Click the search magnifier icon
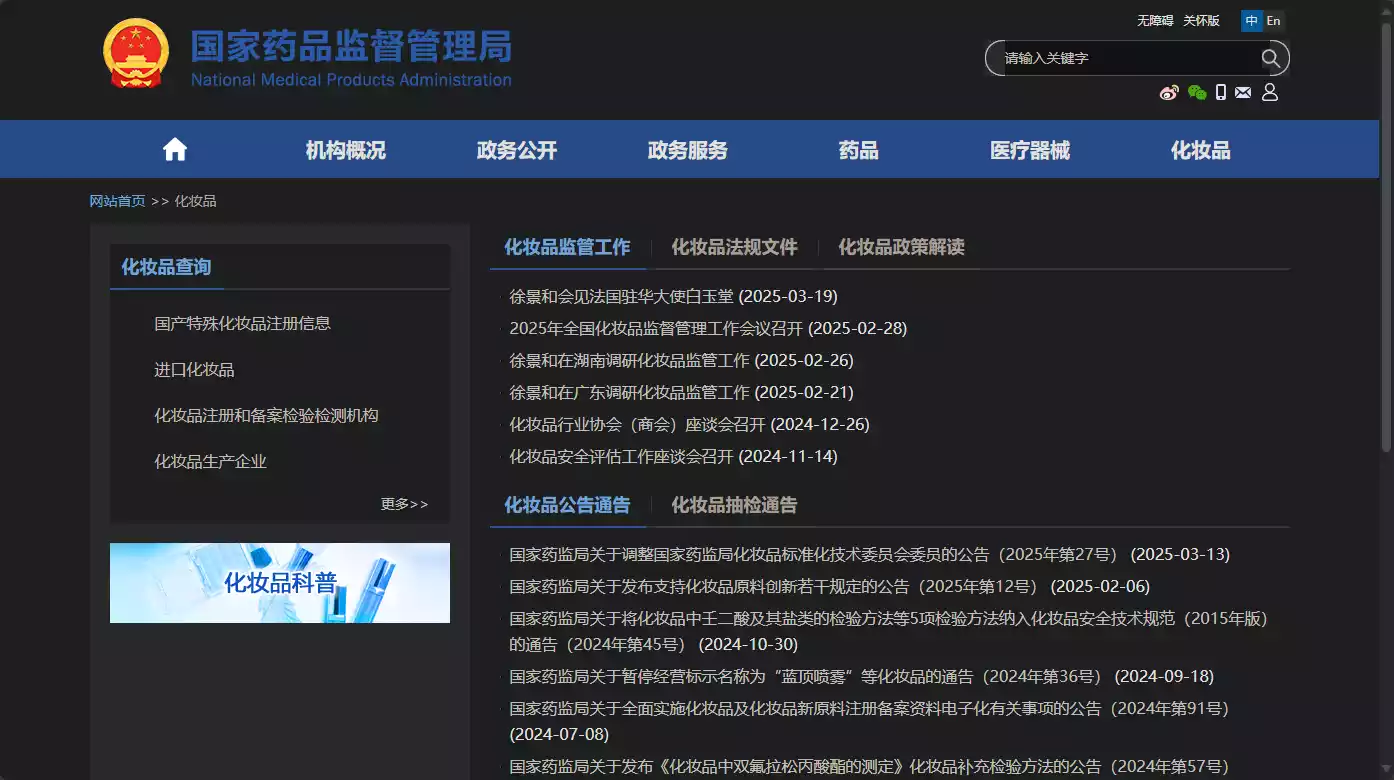The width and height of the screenshot is (1394, 780). (1271, 58)
